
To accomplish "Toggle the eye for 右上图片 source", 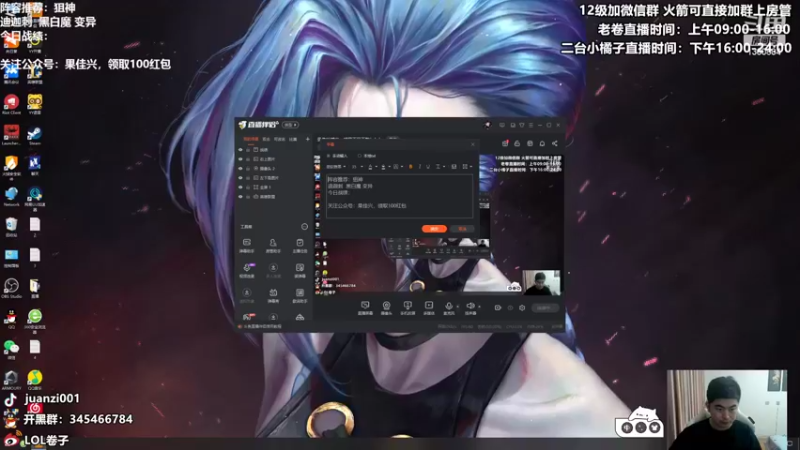I will click(240, 159).
